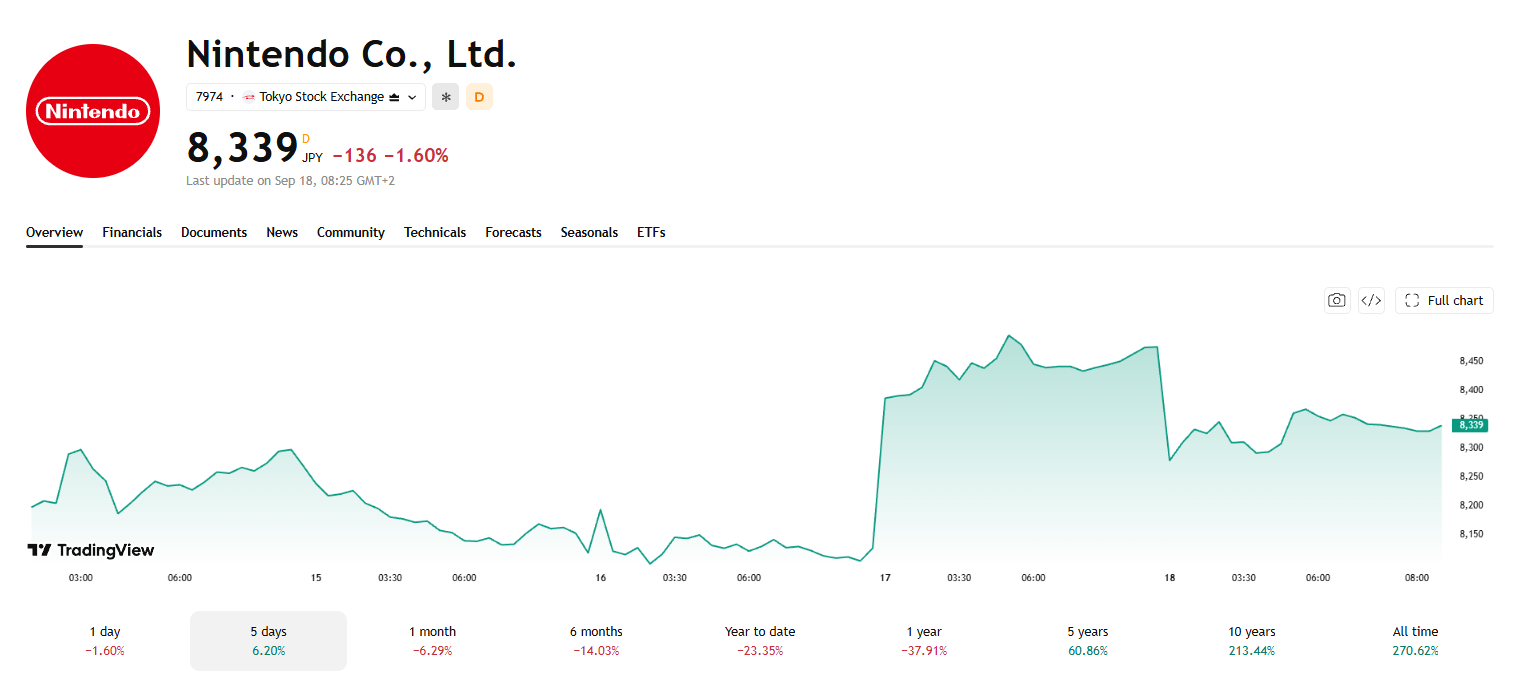Screen dimensions: 1516x674
Task: Click the asterisk badge next to exchange
Action: pos(446,97)
